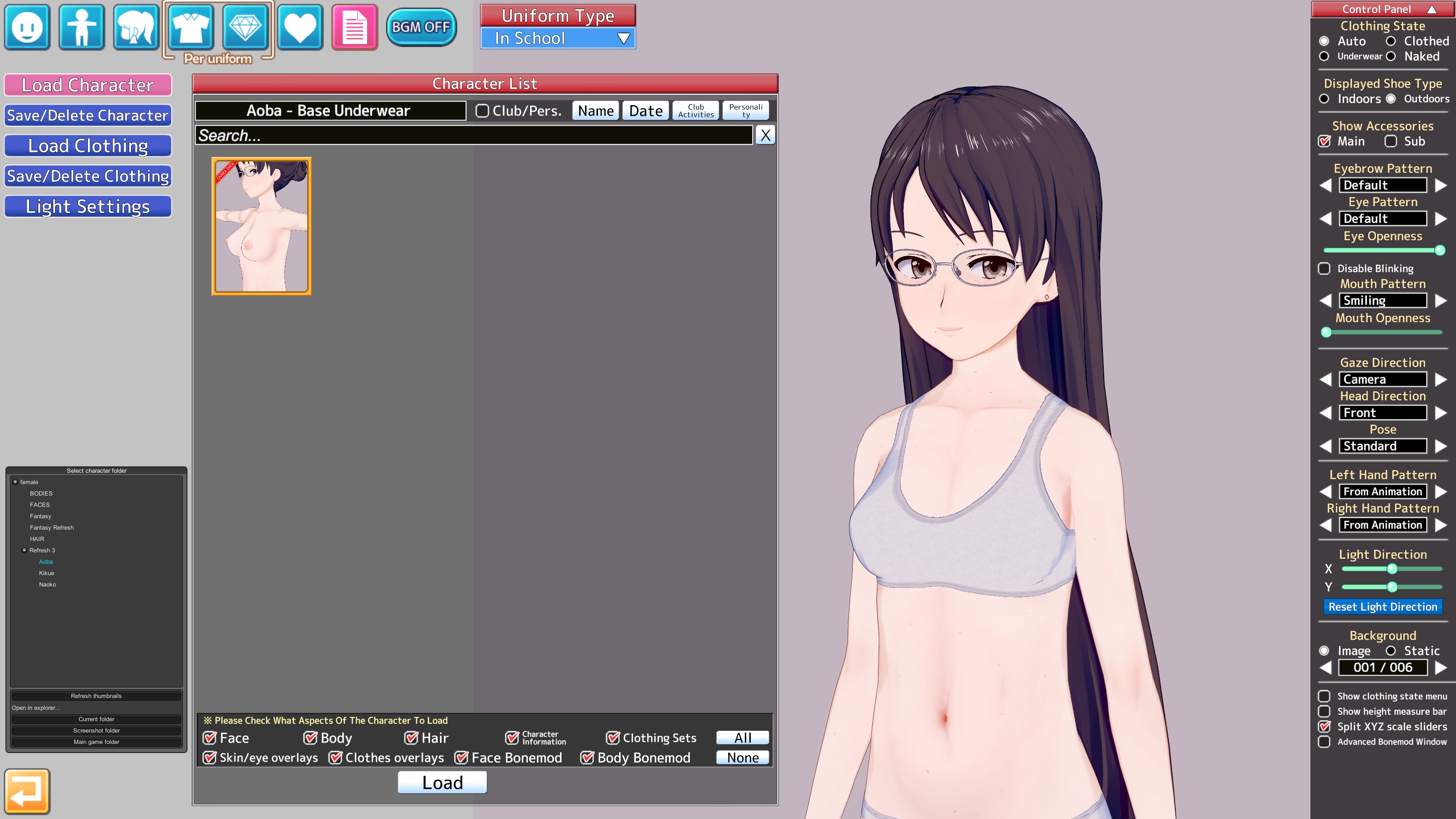Toggle Split XYZ scale sliders
The width and height of the screenshot is (1456, 819).
(1325, 727)
